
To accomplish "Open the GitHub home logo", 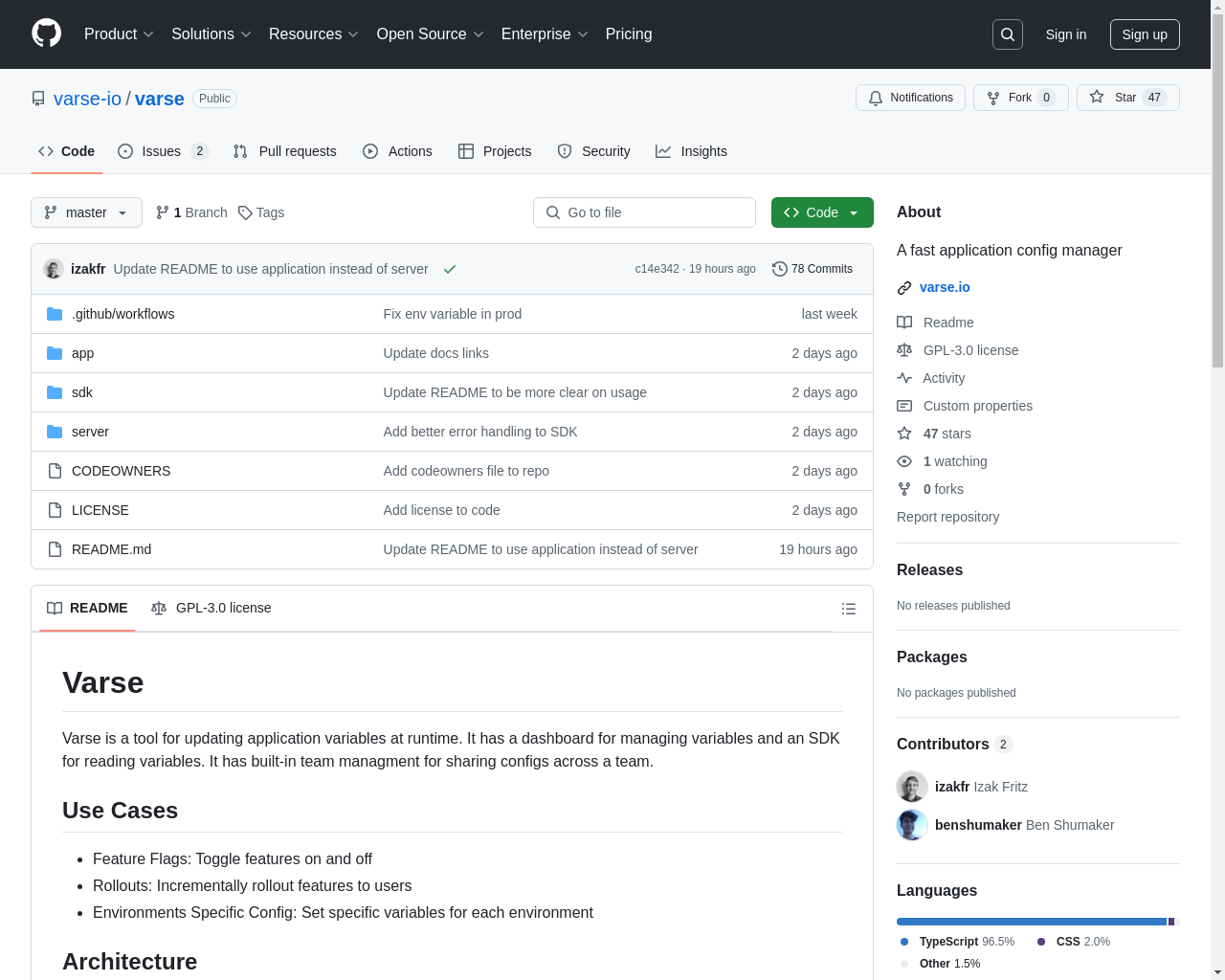I will pos(46,33).
